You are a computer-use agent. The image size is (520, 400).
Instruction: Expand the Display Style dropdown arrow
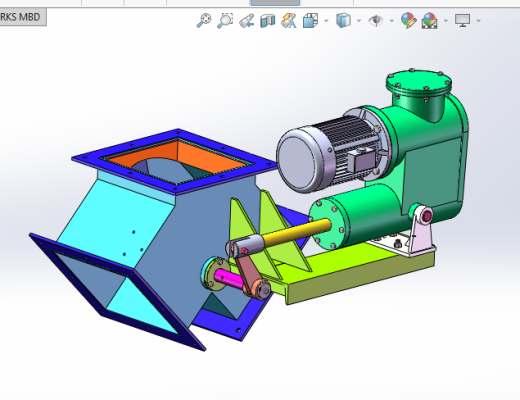tap(359, 21)
